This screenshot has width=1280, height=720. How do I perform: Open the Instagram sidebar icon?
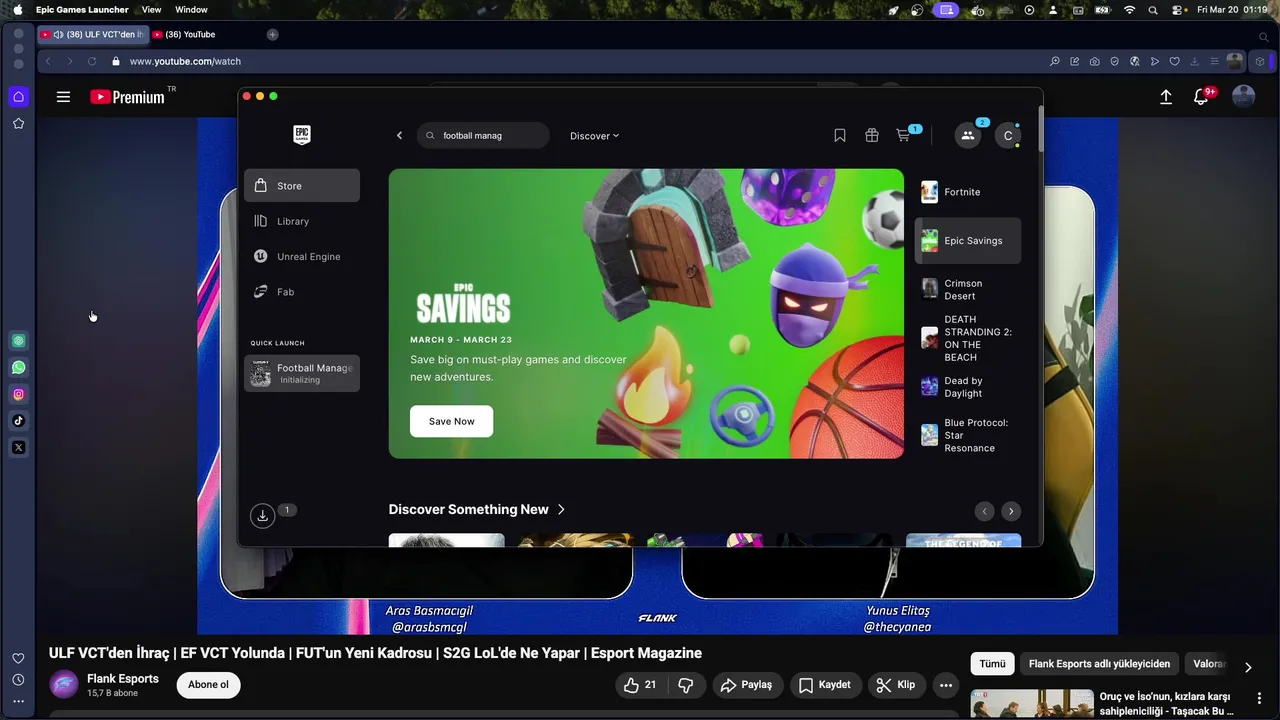pos(18,394)
